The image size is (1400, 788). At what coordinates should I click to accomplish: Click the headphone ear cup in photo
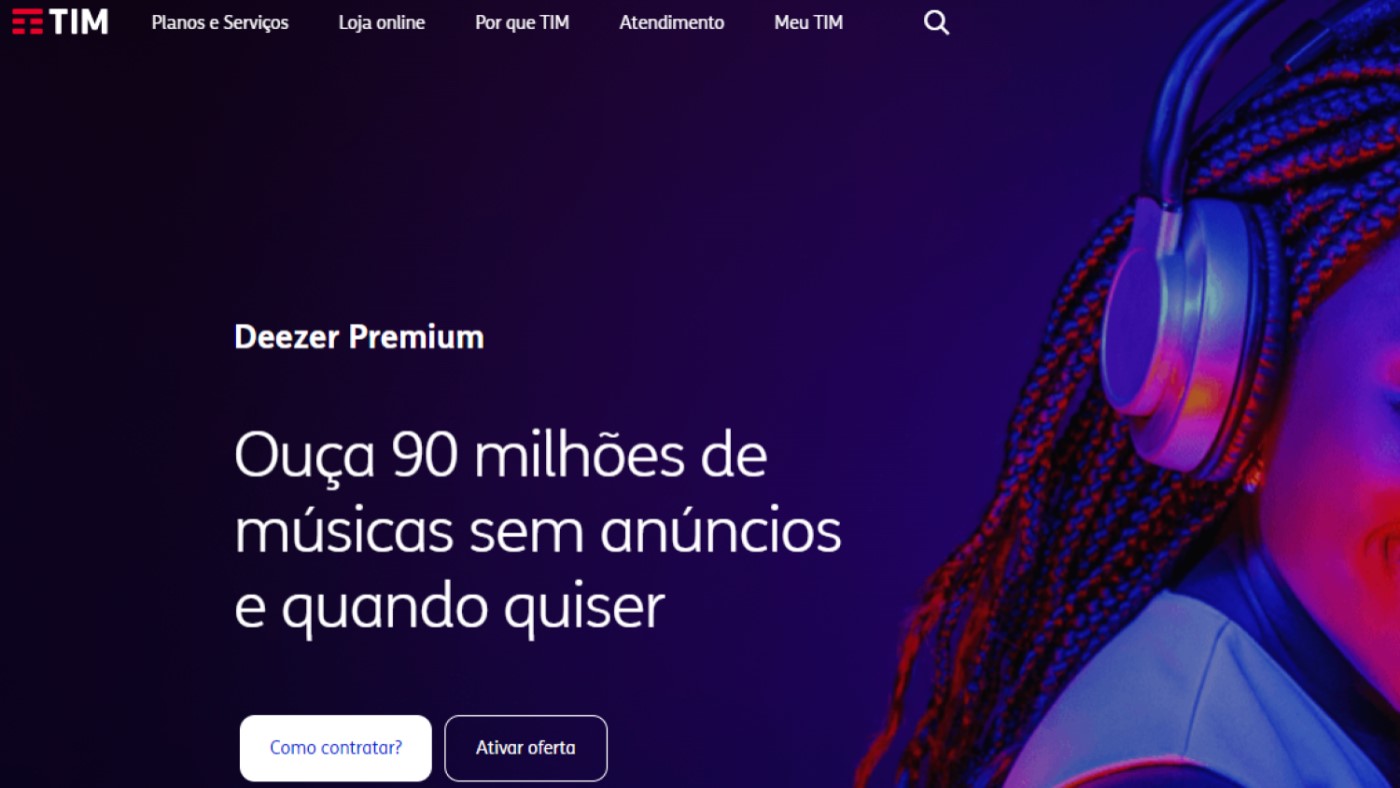point(1180,330)
